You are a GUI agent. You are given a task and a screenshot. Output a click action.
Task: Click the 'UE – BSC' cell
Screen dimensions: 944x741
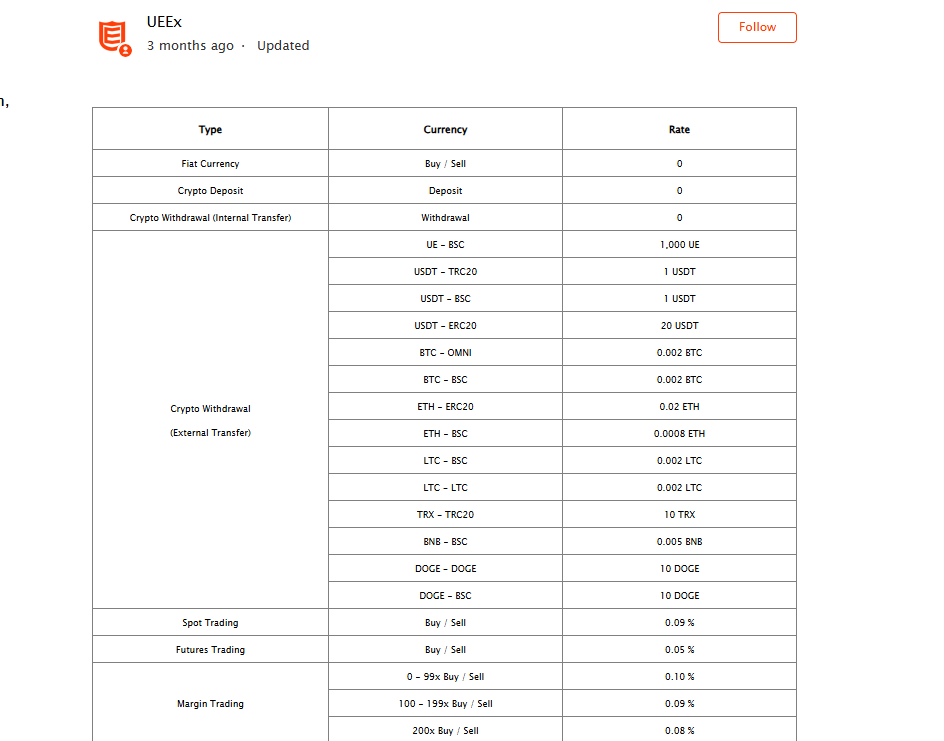pos(445,245)
